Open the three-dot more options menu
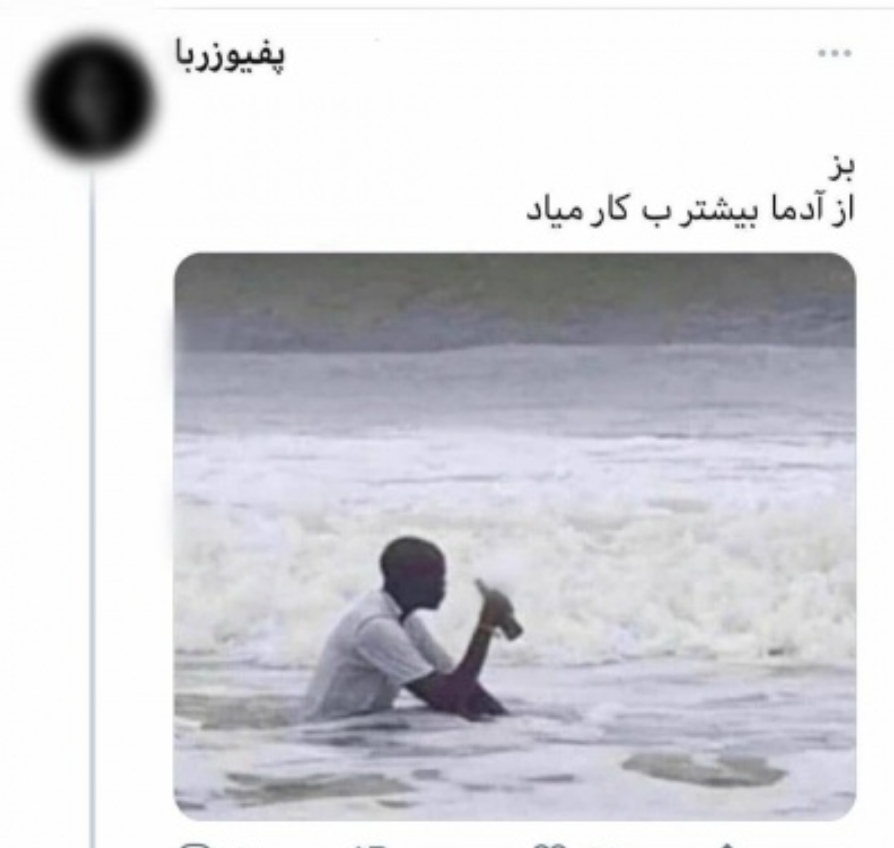 point(835,53)
